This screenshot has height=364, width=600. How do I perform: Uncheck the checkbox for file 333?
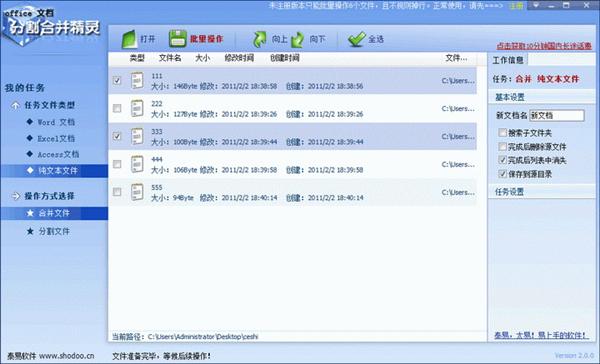117,136
